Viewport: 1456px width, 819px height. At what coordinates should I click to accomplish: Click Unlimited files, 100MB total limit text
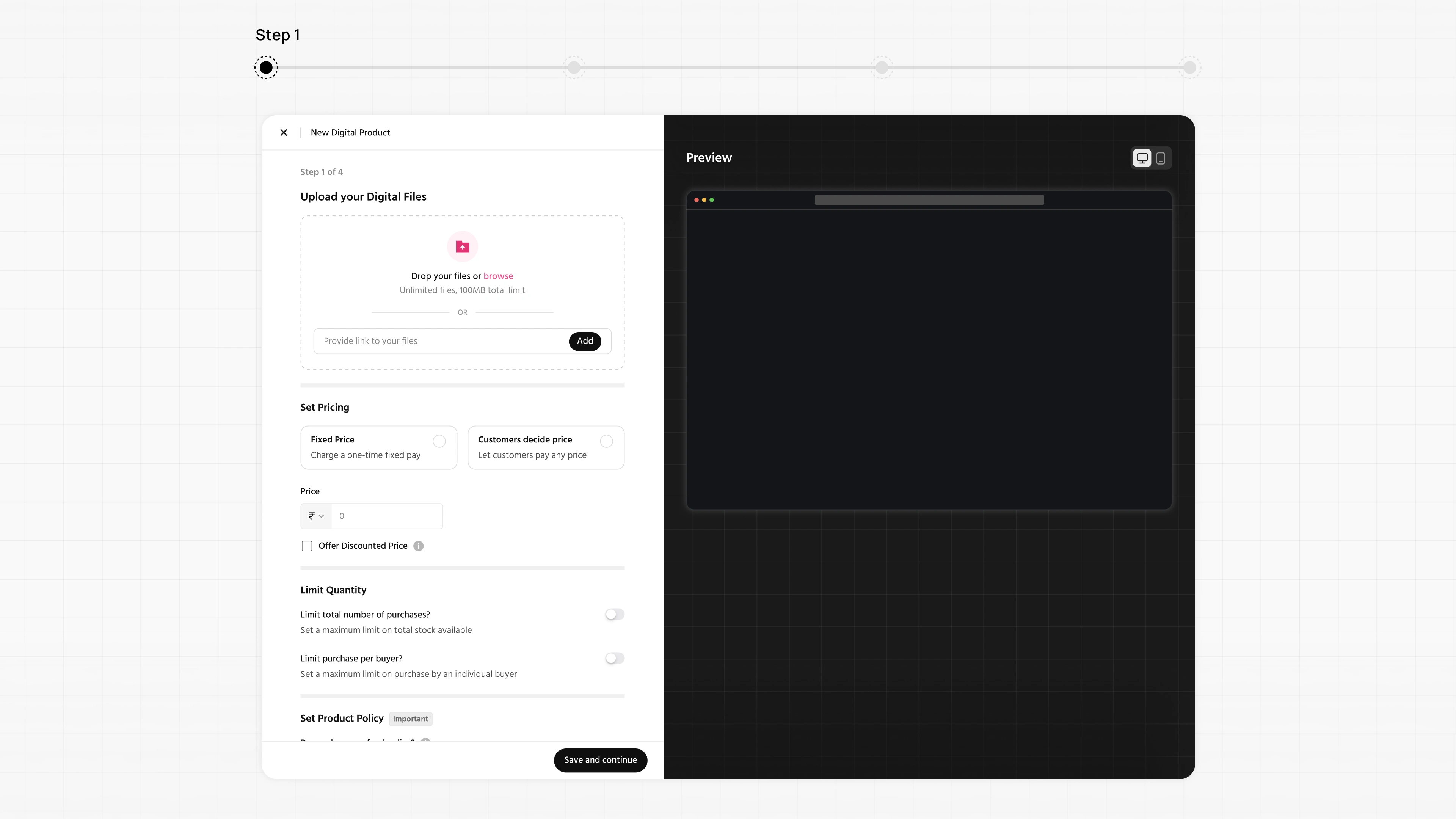tap(462, 290)
